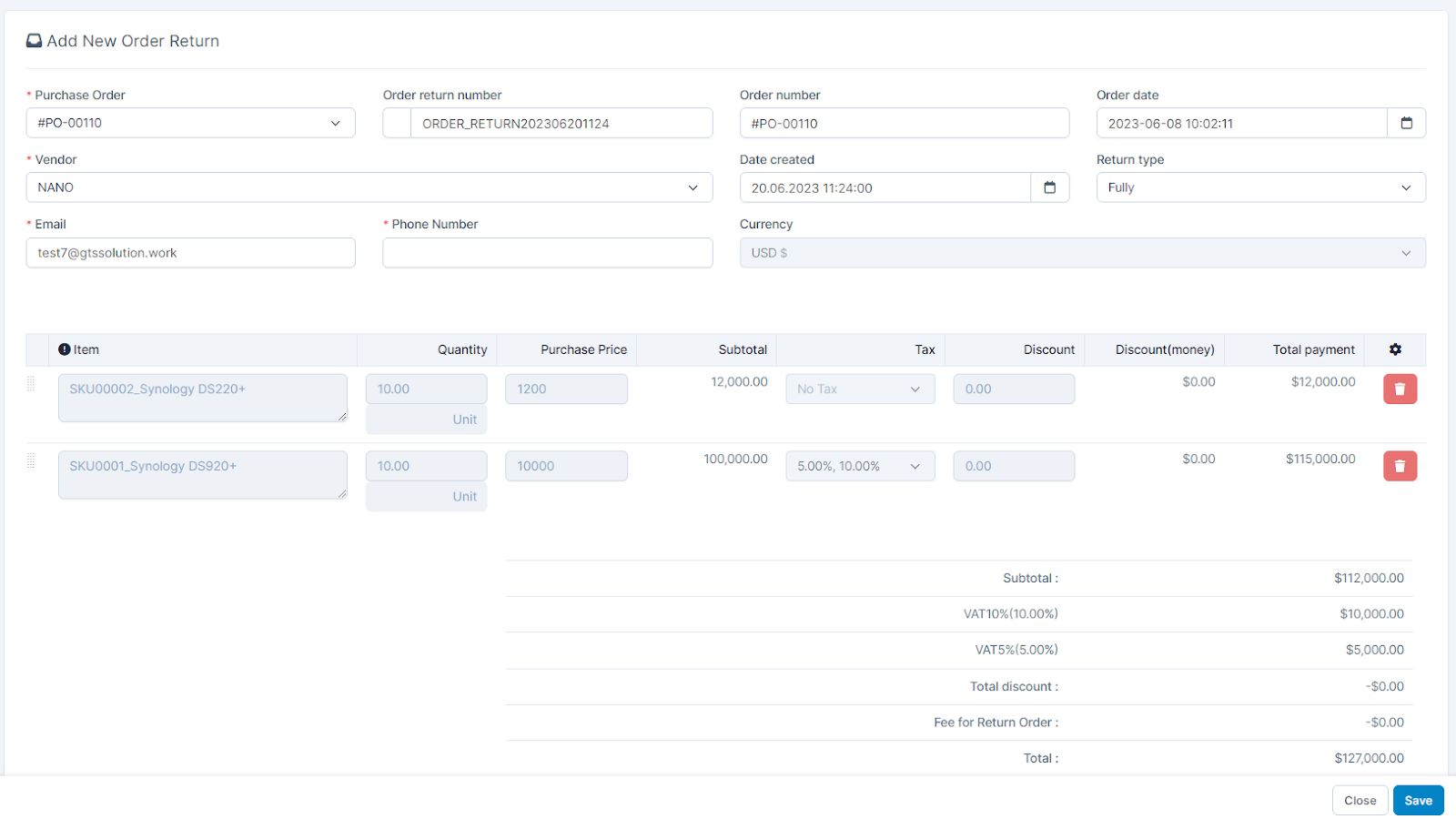1456x819 pixels.
Task: Click the calendar icon beside Order date
Action: point(1406,123)
